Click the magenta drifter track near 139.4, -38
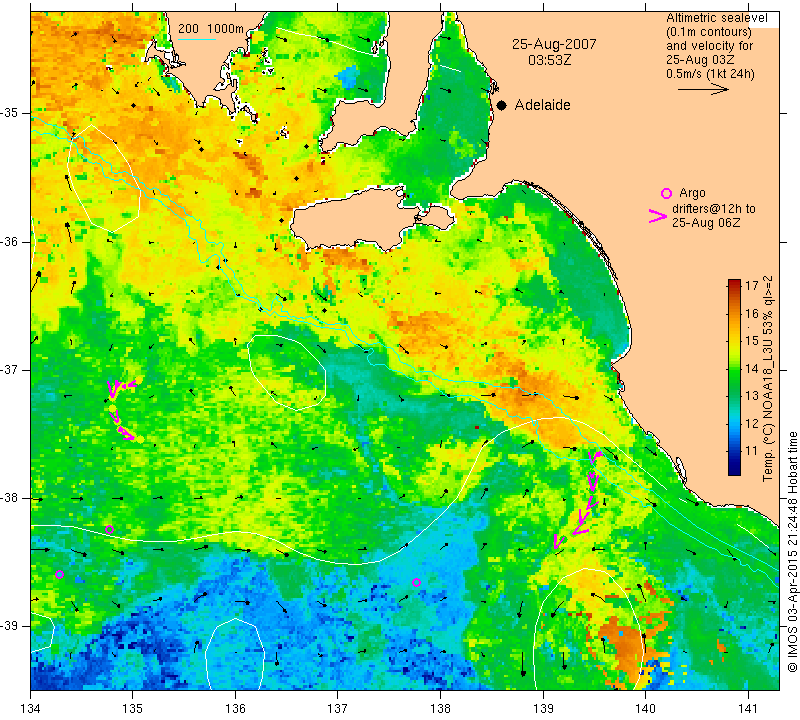 (578, 500)
